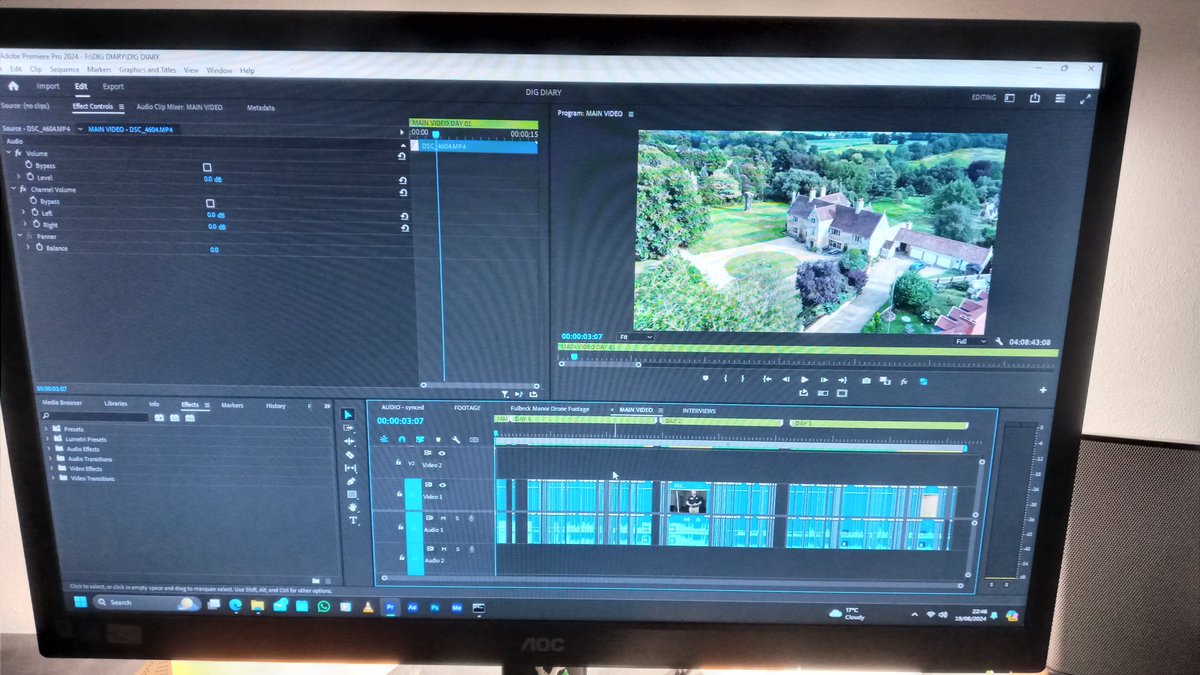Image resolution: width=1200 pixels, height=675 pixels.
Task: Switch to the INTERVIEWS sequence tab
Action: pyautogui.click(x=699, y=411)
